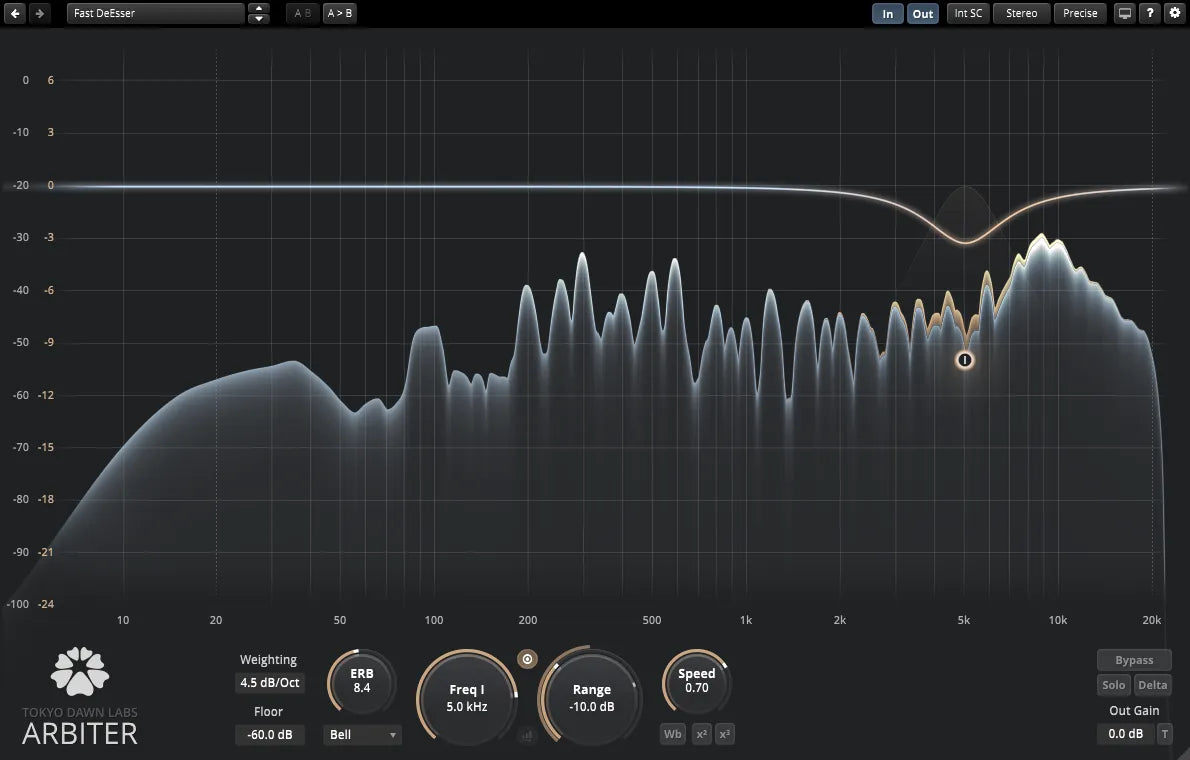The height and width of the screenshot is (760, 1190).
Task: Click the redo forward arrow icon
Action: coord(38,13)
